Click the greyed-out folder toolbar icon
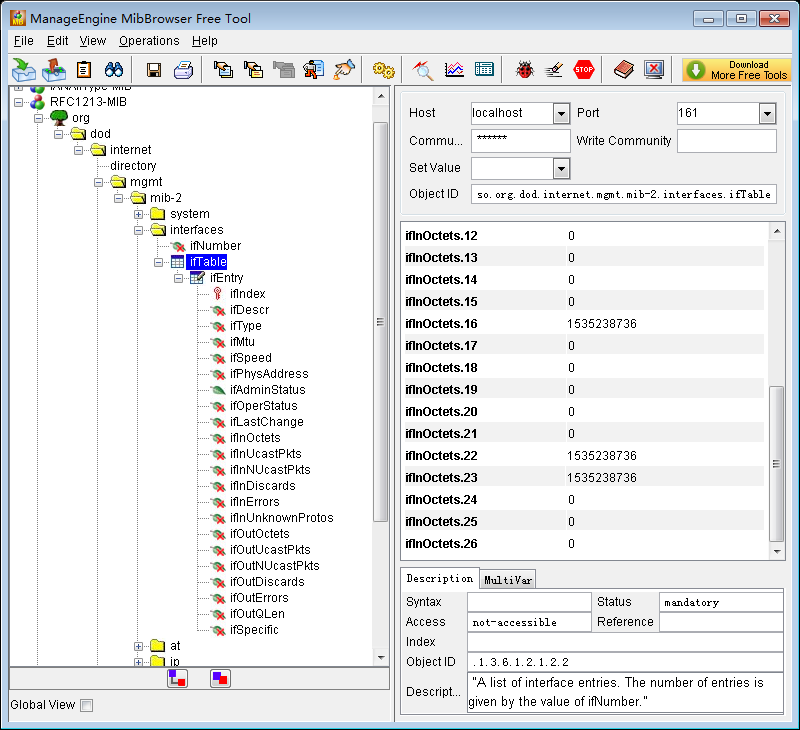The width and height of the screenshot is (800, 730). 284,69
